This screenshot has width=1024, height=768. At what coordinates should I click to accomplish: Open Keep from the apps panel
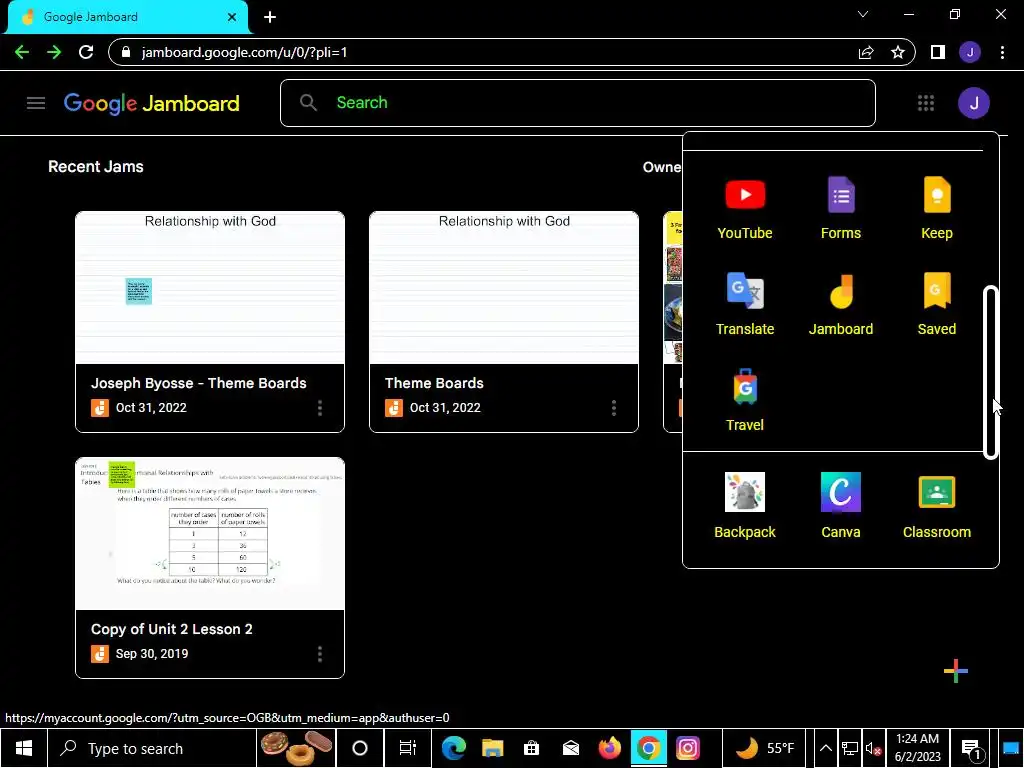[936, 209]
